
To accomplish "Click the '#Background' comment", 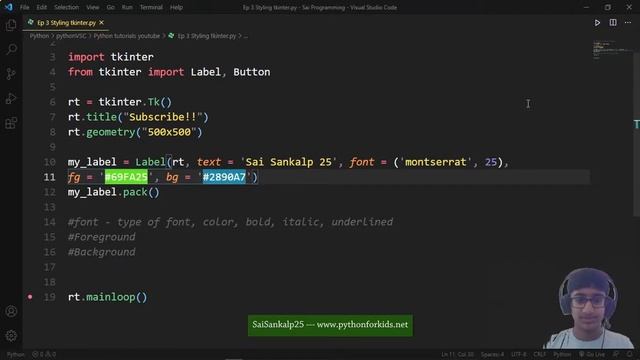I will [x=102, y=252].
